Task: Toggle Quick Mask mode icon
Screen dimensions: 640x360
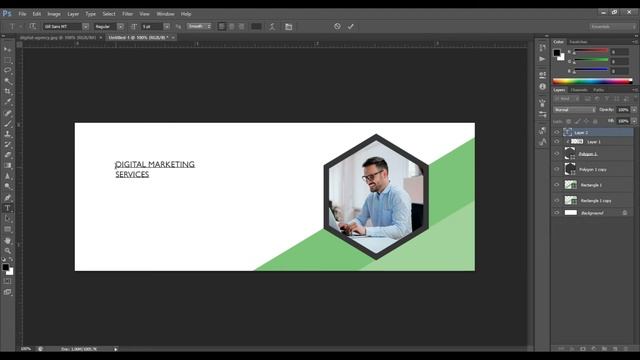Action: point(7,281)
